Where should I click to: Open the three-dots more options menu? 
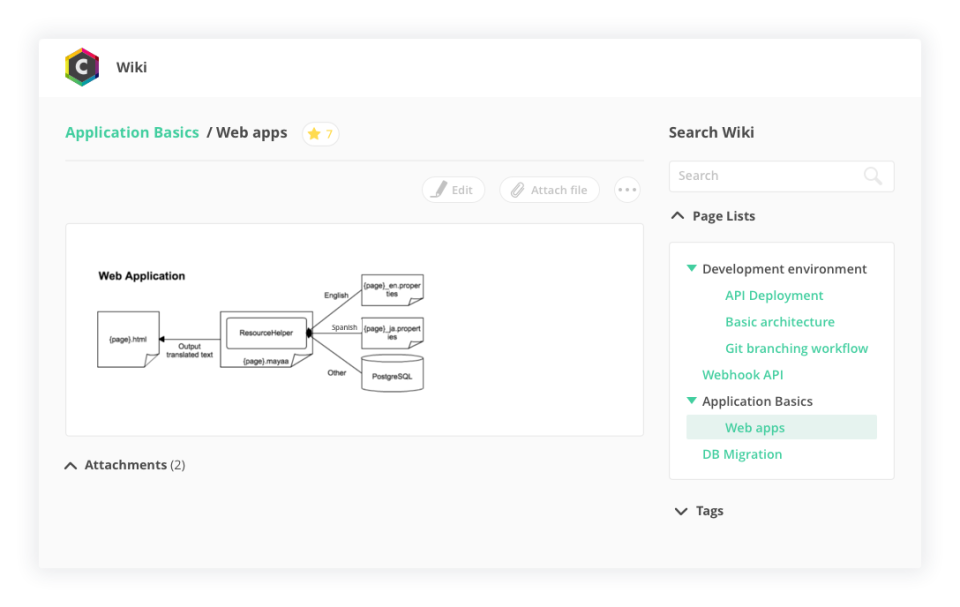[x=627, y=190]
